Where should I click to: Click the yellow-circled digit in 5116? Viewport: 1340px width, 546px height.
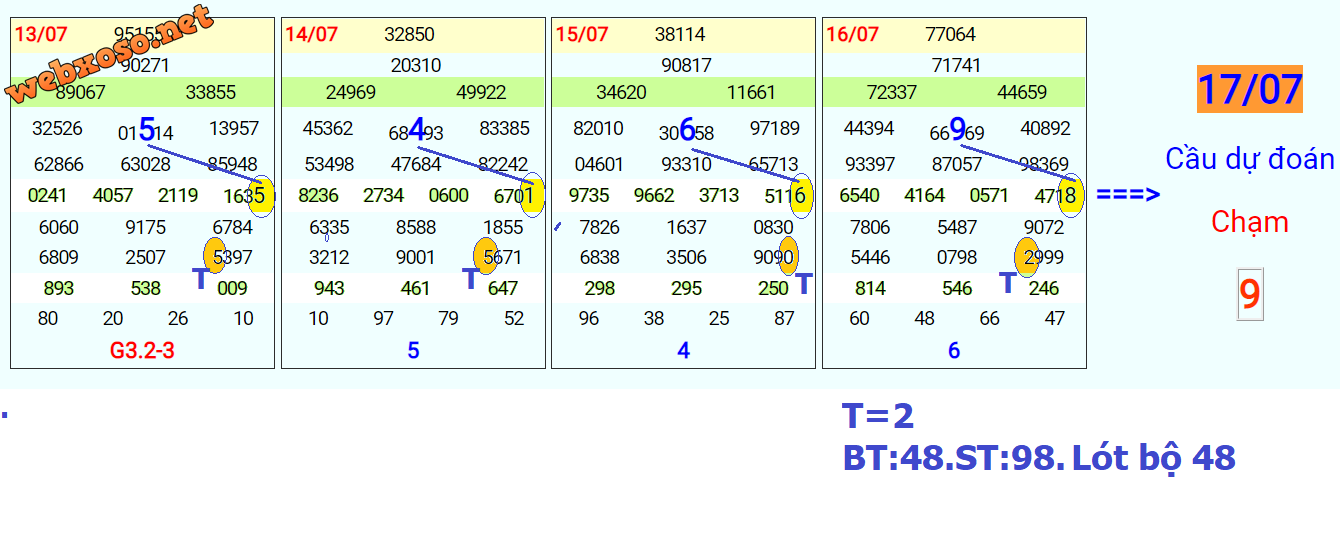pyautogui.click(x=801, y=195)
